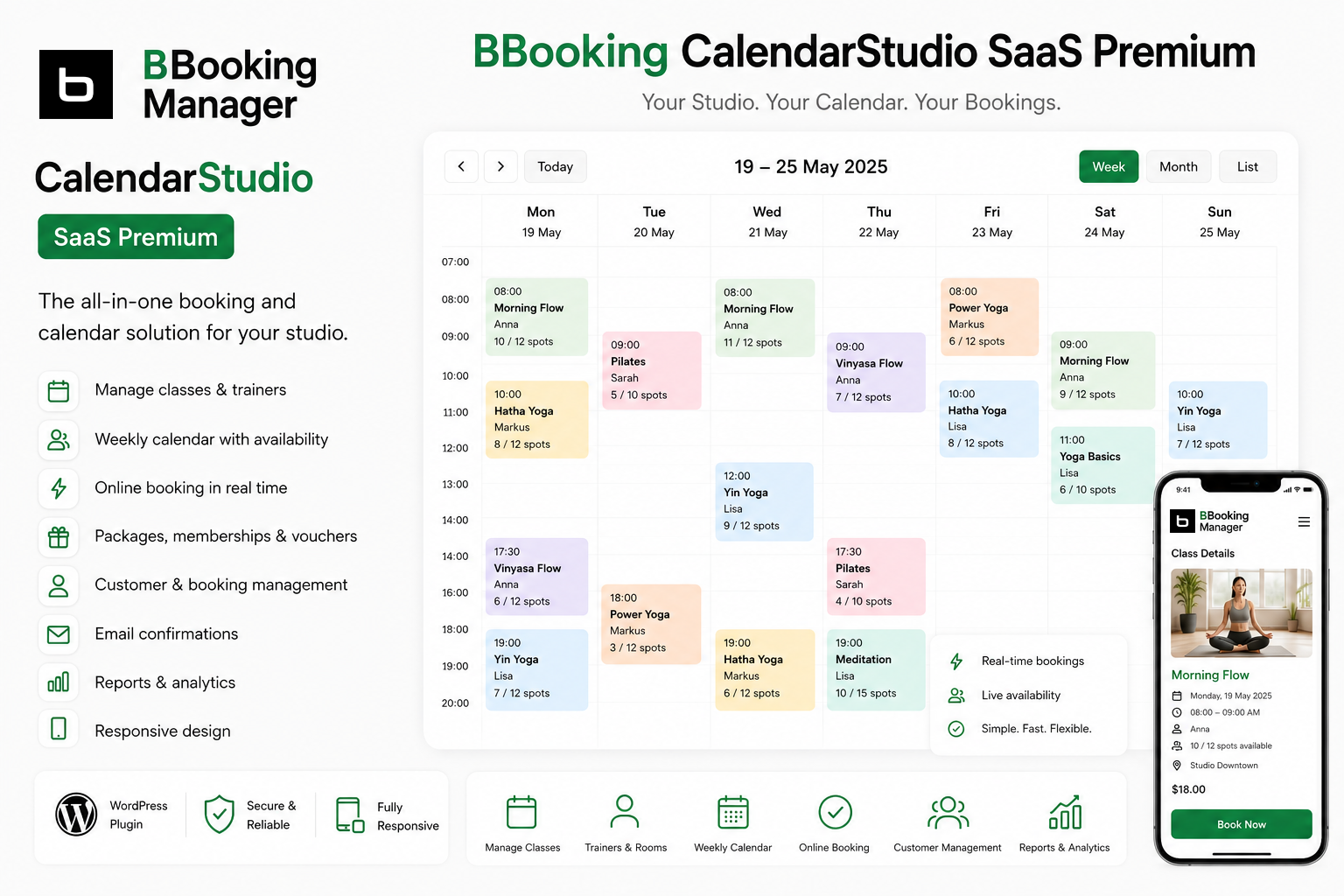Click the phone icon beside Responsive design
The height and width of the screenshot is (896, 1344).
click(x=59, y=728)
